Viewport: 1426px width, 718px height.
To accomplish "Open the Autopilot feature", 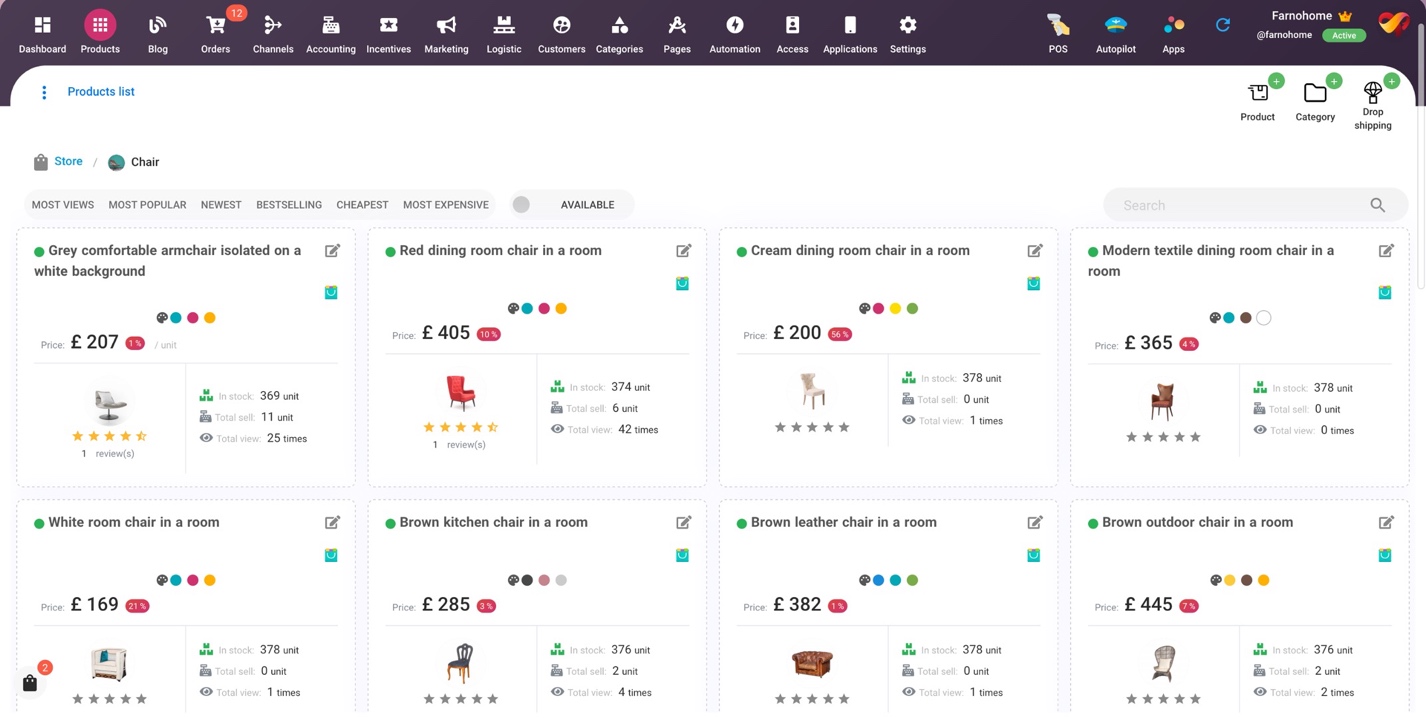I will coord(1116,33).
